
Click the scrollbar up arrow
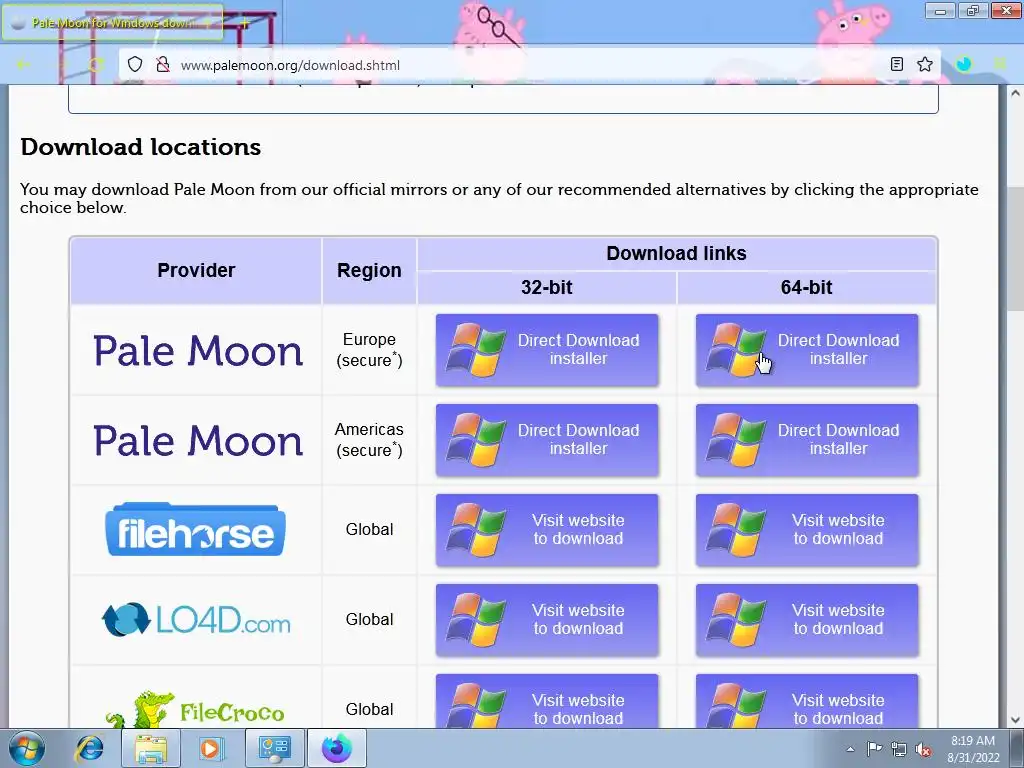(x=1015, y=93)
